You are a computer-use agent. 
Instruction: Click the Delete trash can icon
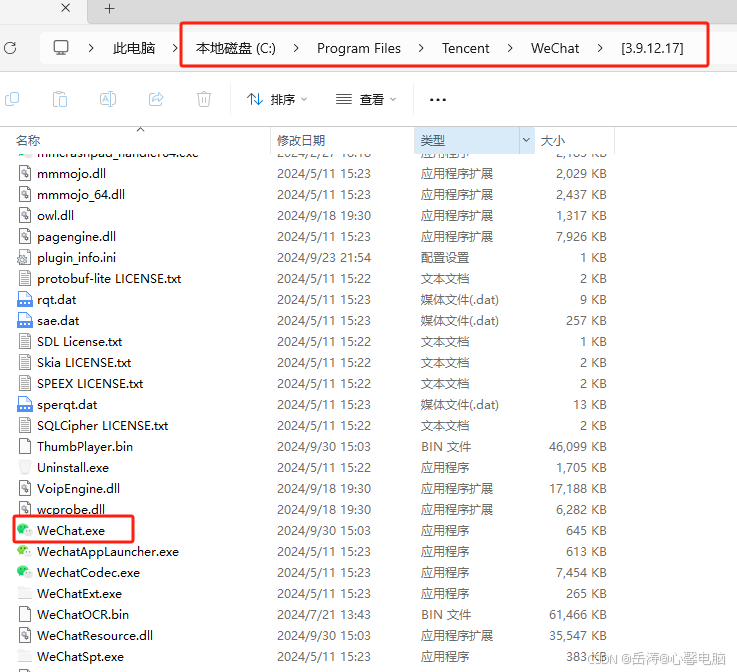[204, 99]
